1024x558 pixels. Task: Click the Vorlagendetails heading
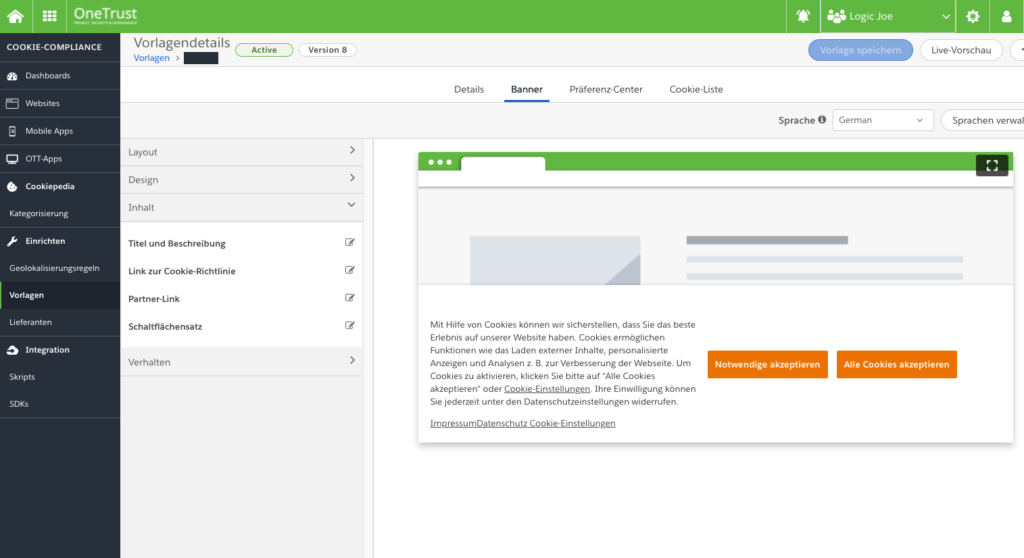click(182, 42)
